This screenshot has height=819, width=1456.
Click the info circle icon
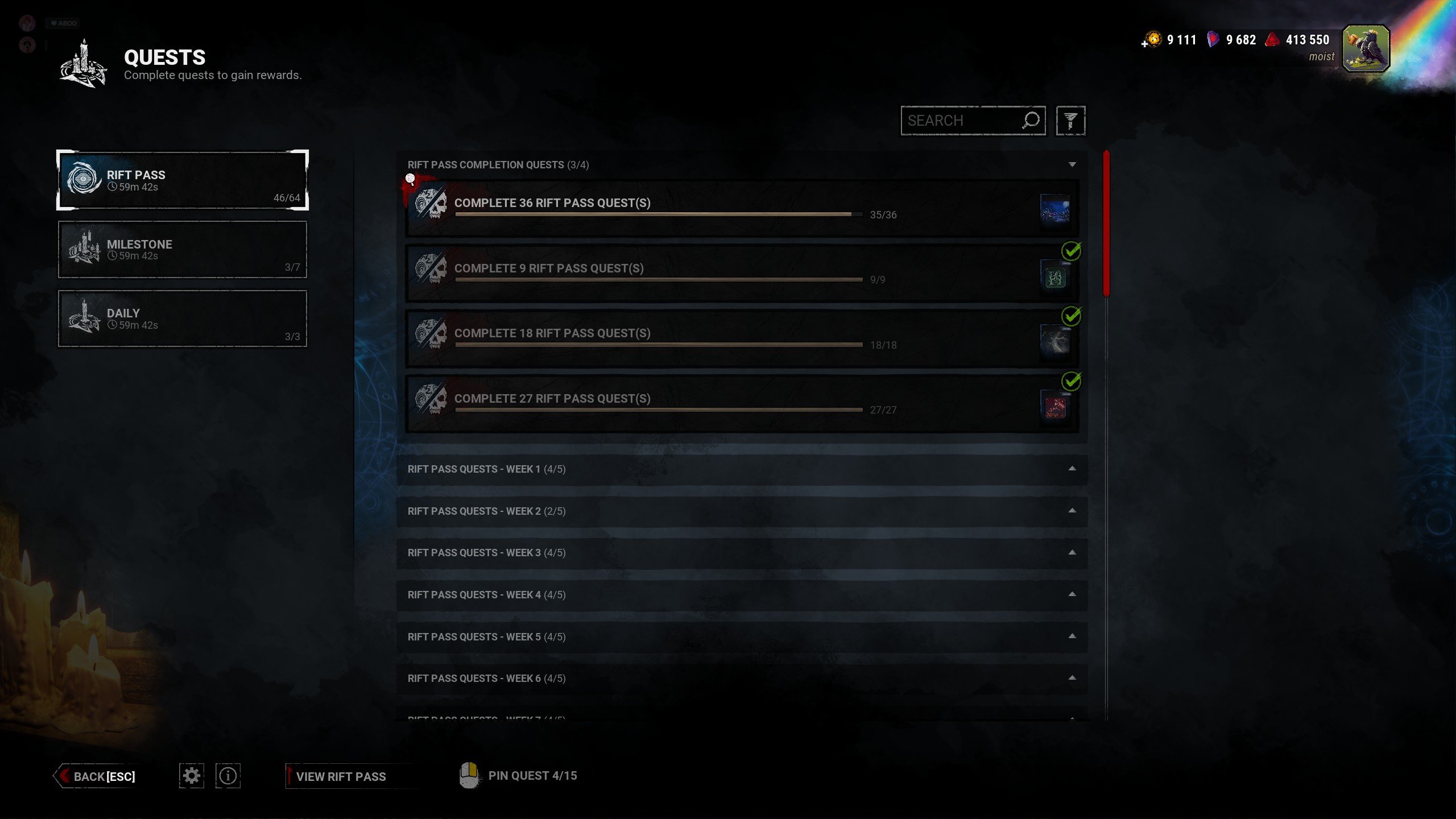[228, 776]
